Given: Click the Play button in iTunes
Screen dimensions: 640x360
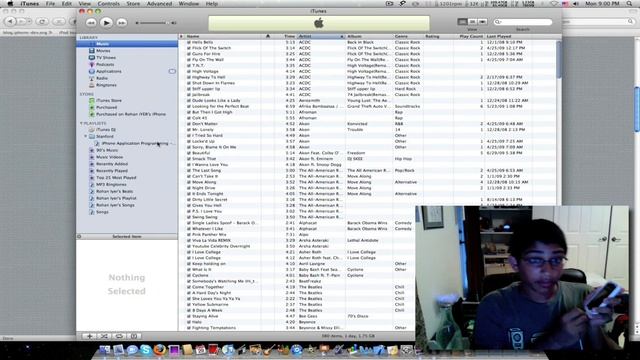Looking at the screenshot, I should coord(106,22).
